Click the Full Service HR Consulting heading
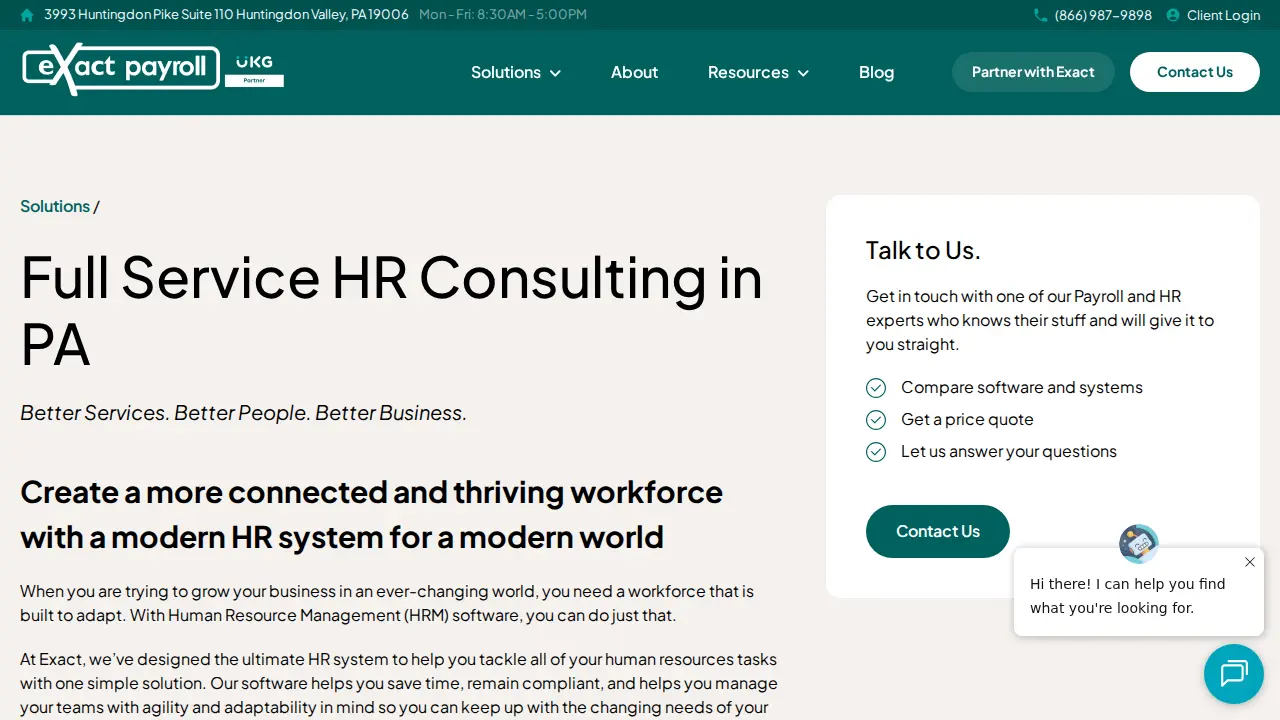Image resolution: width=1280 pixels, height=720 pixels. click(391, 310)
